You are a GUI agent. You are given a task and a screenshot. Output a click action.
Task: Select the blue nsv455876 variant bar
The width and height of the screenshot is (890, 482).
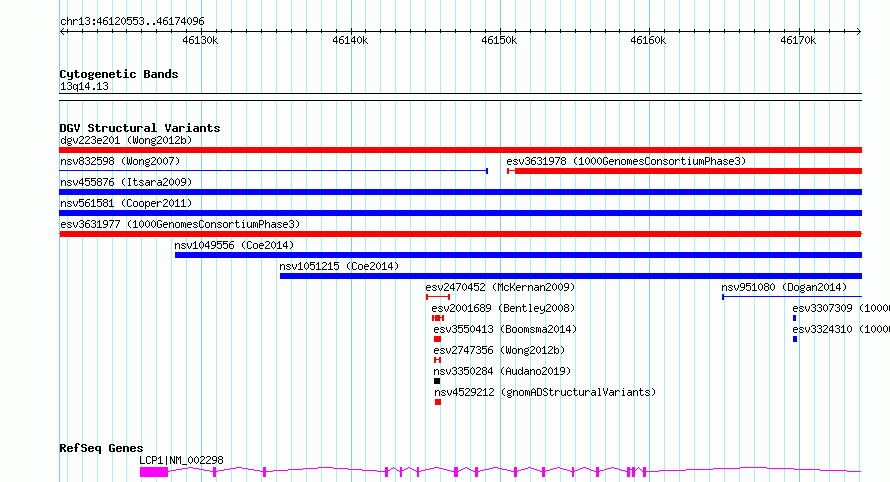(460, 192)
